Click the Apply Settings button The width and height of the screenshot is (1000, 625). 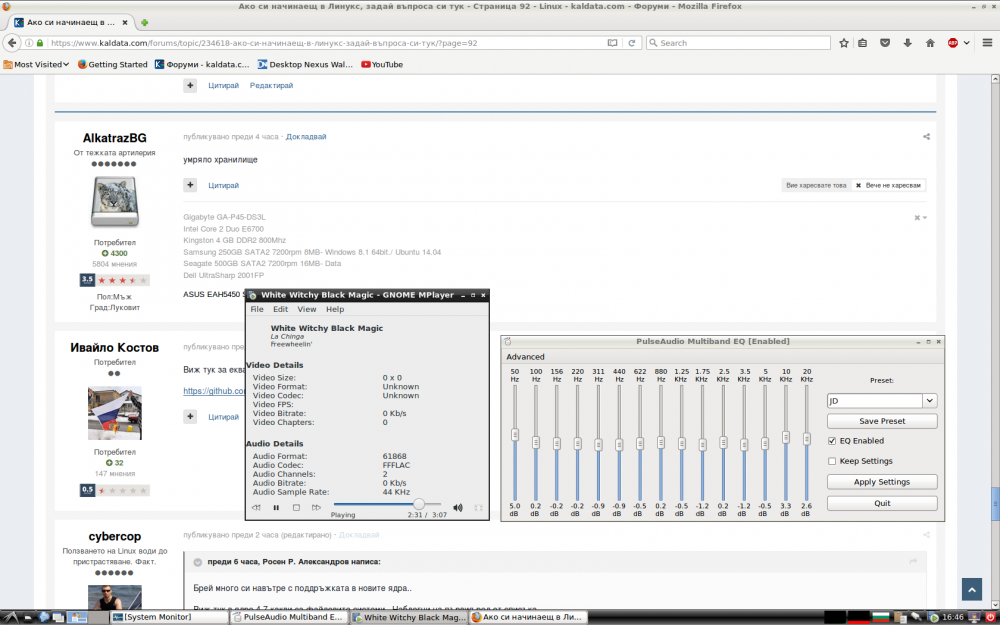pos(882,482)
